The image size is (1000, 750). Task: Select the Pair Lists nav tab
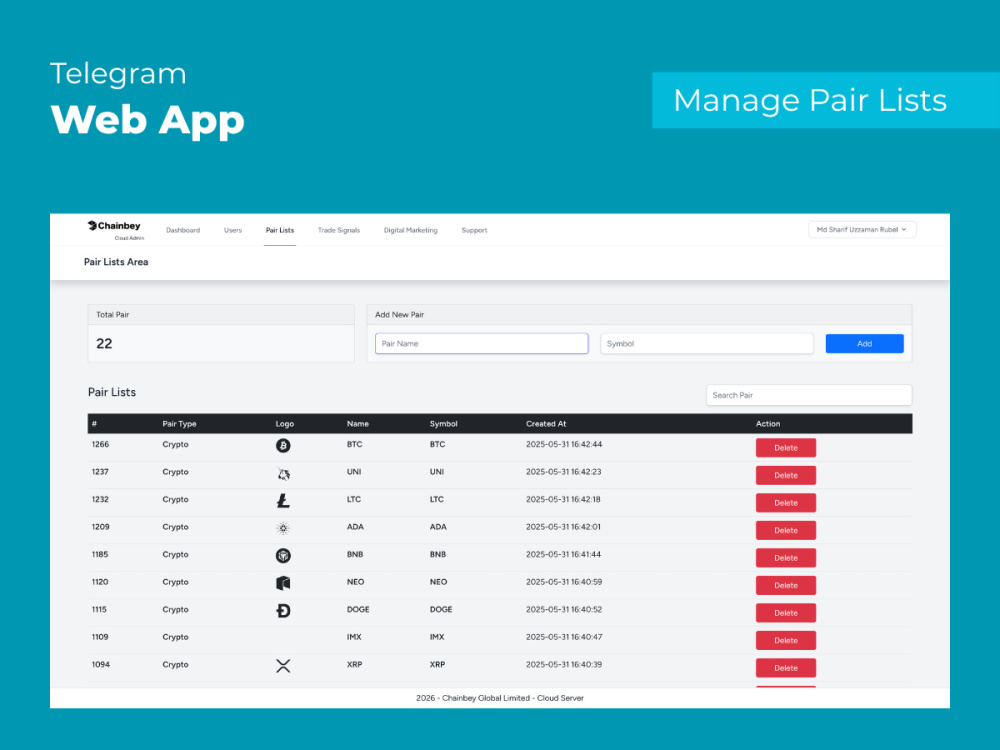(280, 230)
